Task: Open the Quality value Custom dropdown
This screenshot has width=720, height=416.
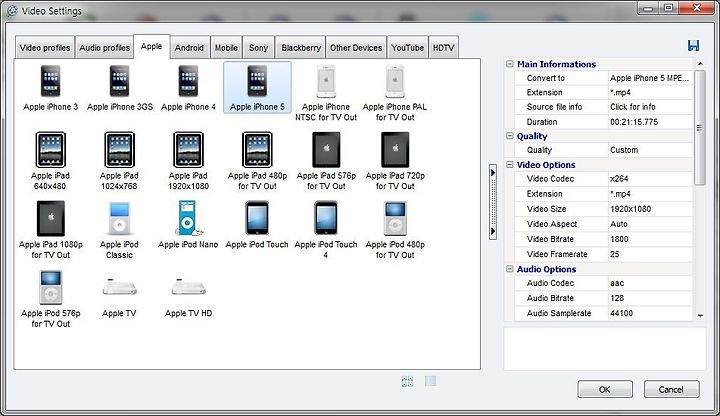Action: [650, 150]
